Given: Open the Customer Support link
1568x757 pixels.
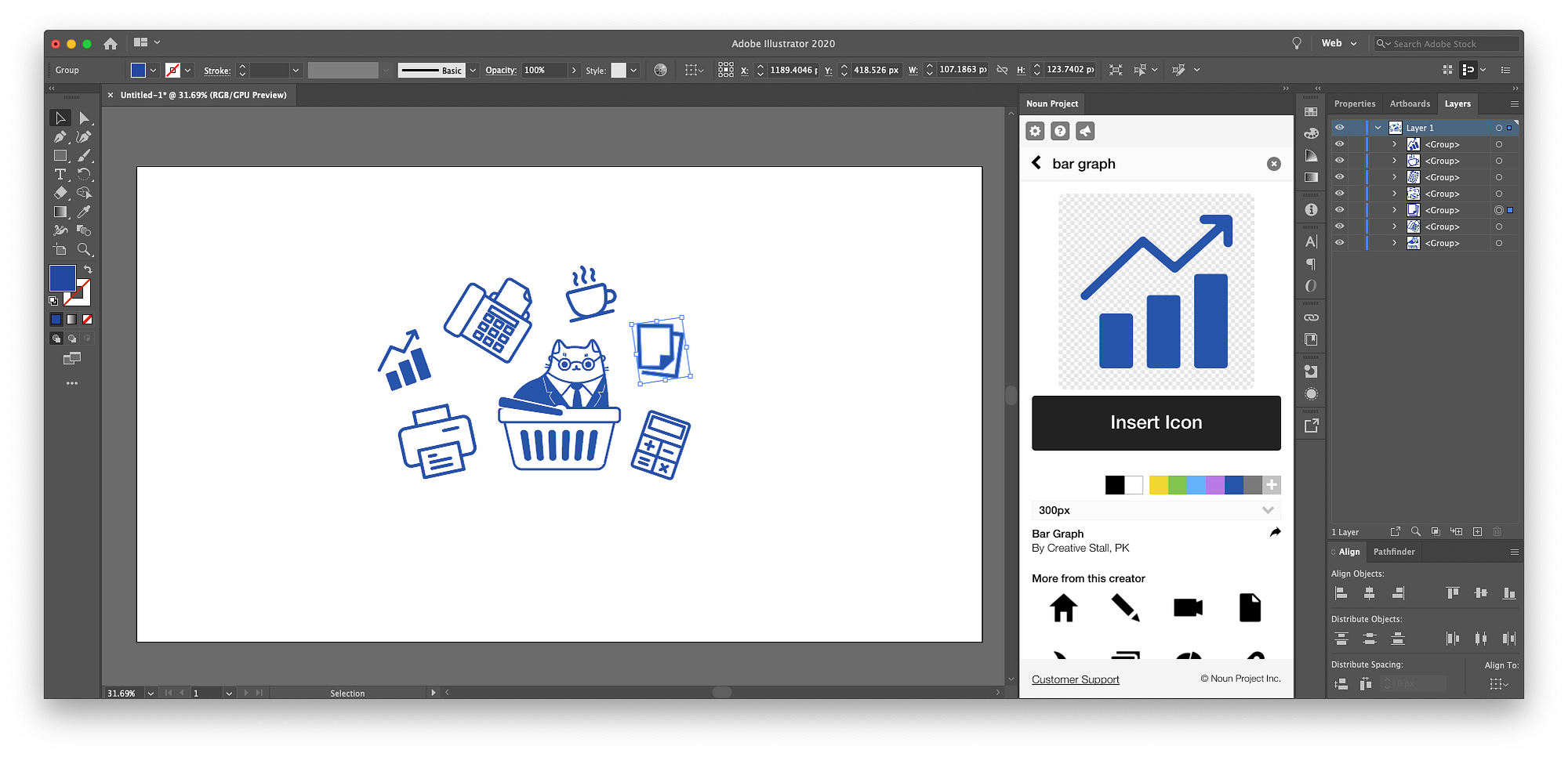Looking at the screenshot, I should point(1075,679).
